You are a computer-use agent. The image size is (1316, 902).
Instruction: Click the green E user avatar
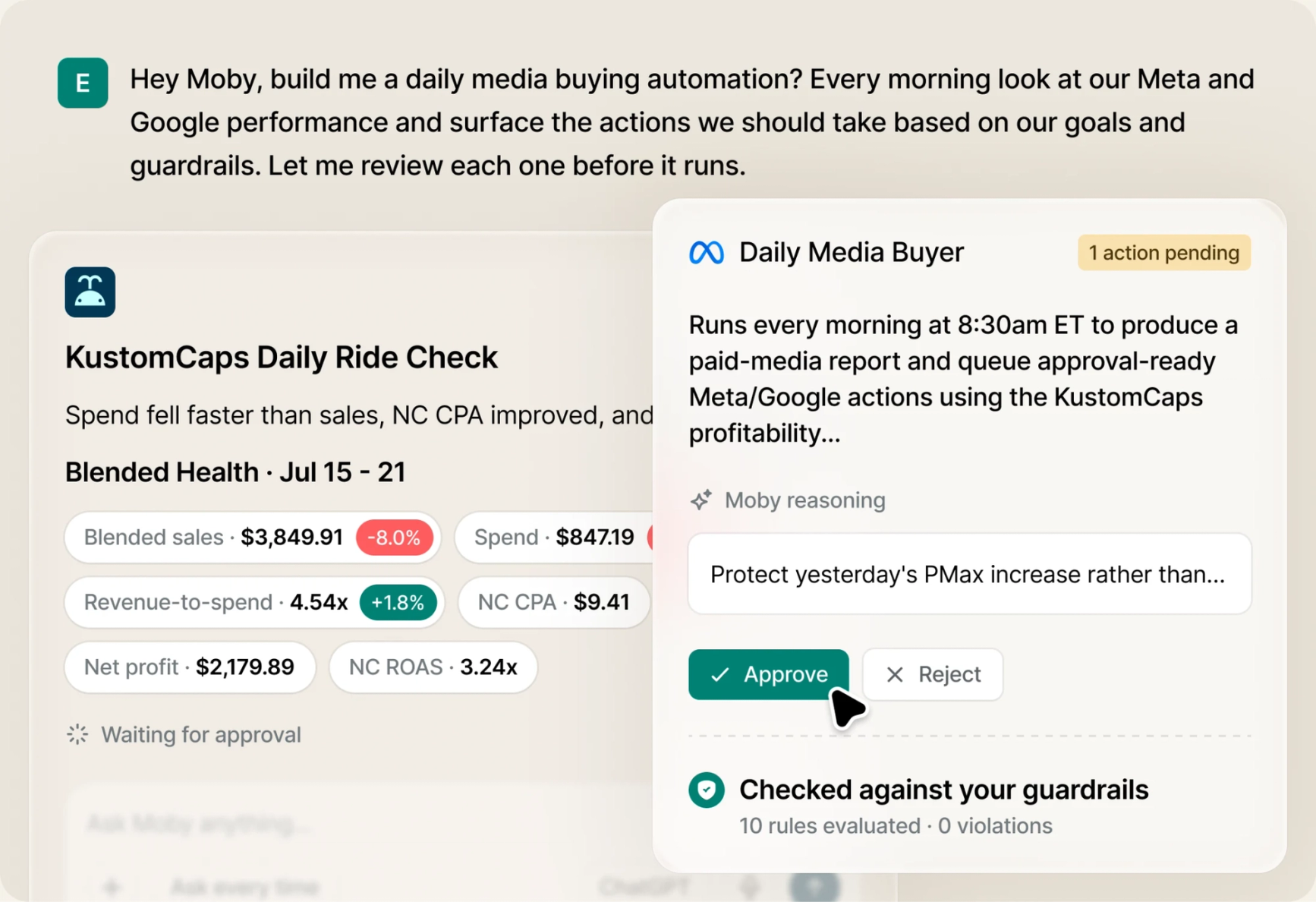(x=83, y=83)
